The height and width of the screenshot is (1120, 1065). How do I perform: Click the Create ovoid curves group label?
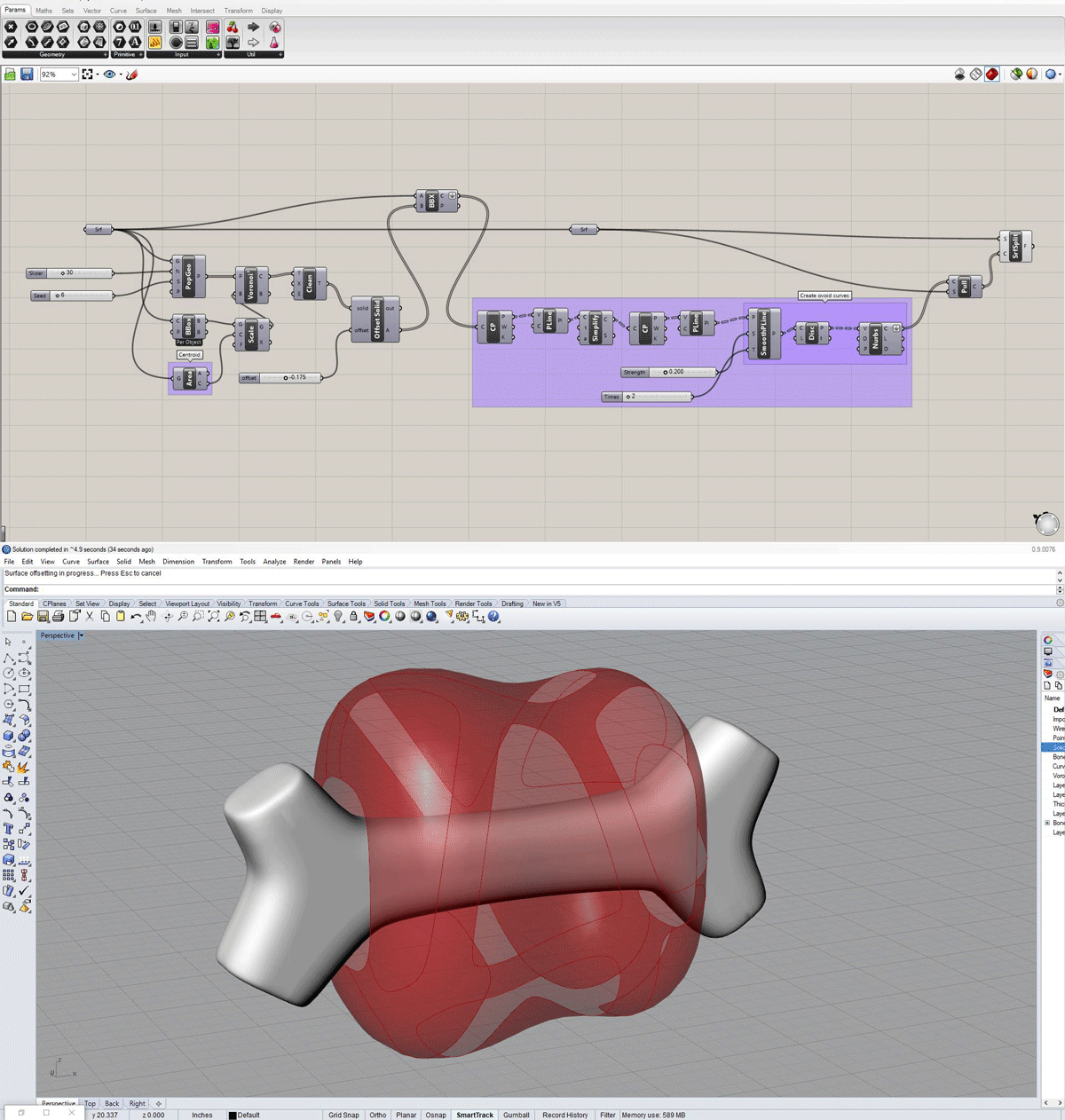coord(824,296)
